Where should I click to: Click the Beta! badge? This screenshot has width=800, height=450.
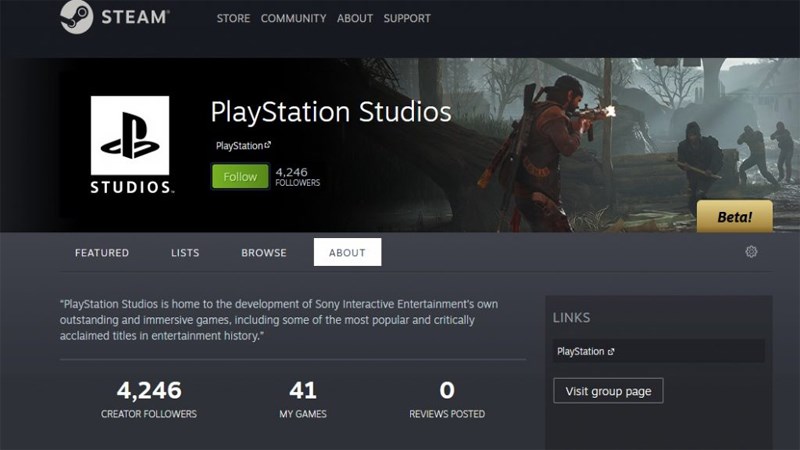click(735, 216)
